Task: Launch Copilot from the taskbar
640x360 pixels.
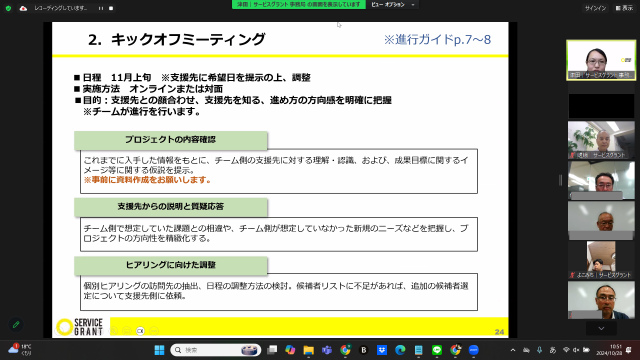Action: click(290, 350)
